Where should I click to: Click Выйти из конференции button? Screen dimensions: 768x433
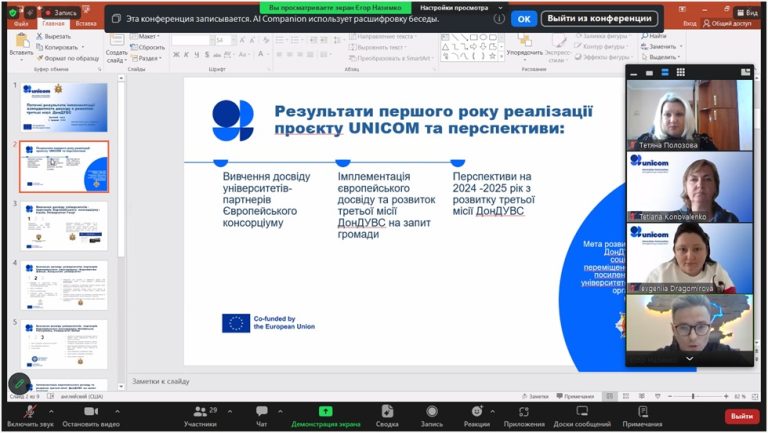599,19
